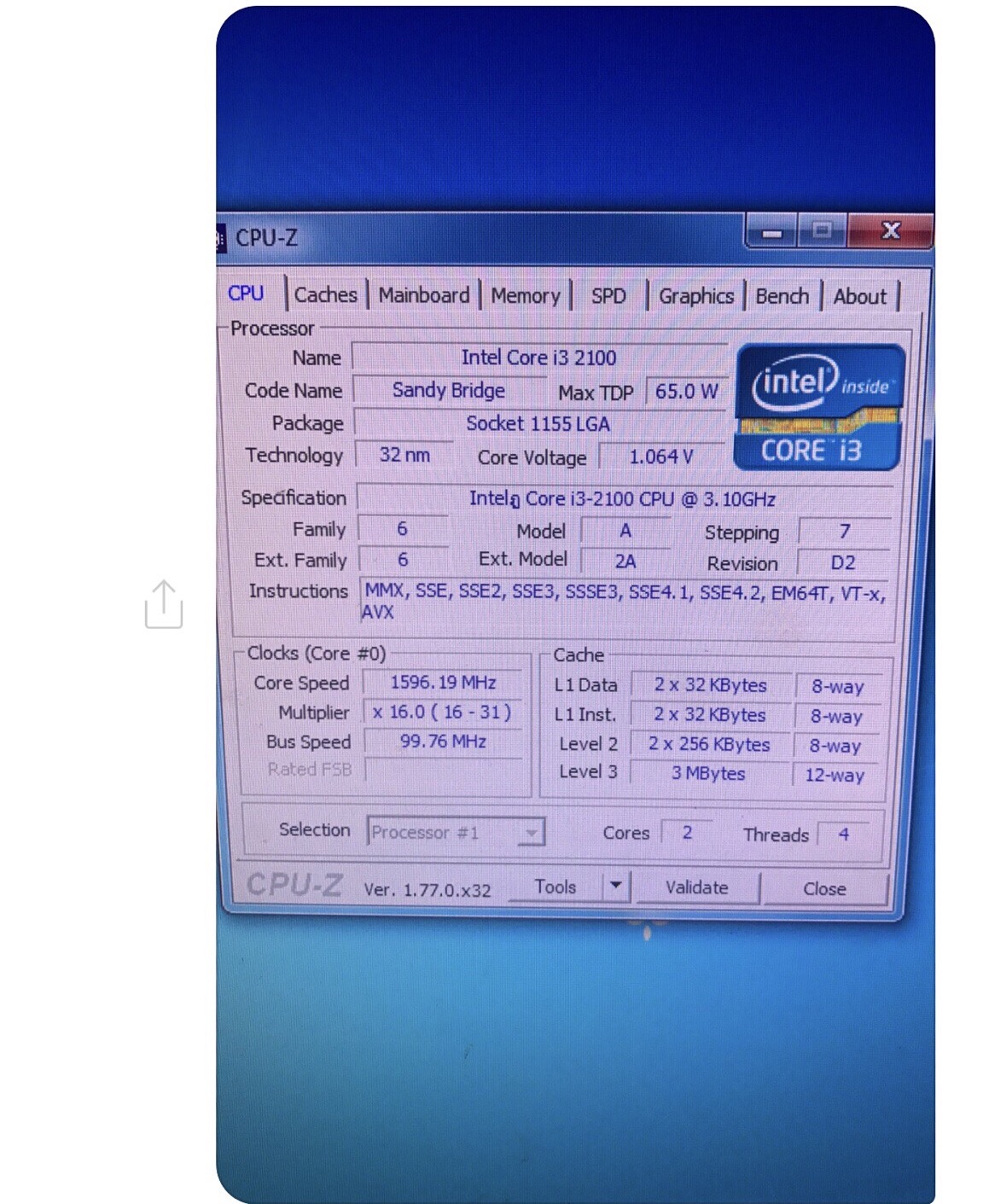Viewport: 983px width, 1204px height.
Task: Go to the SPD tab
Action: [x=608, y=296]
